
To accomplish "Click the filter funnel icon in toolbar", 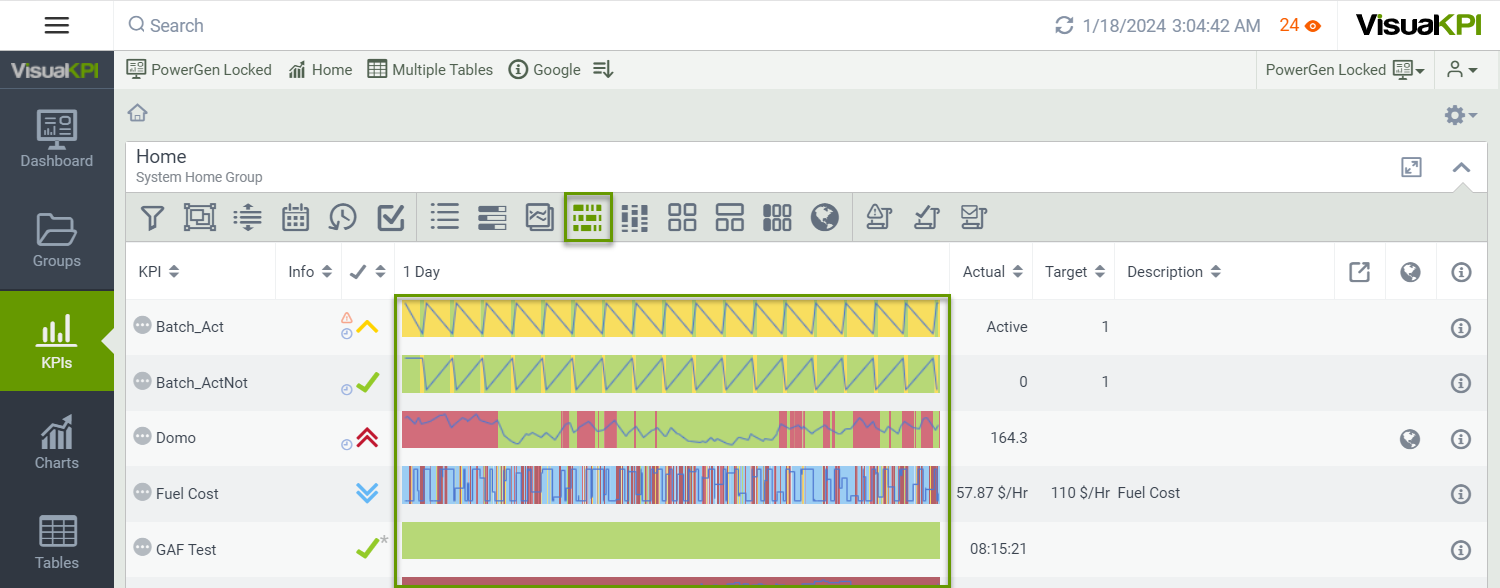I will pyautogui.click(x=151, y=217).
